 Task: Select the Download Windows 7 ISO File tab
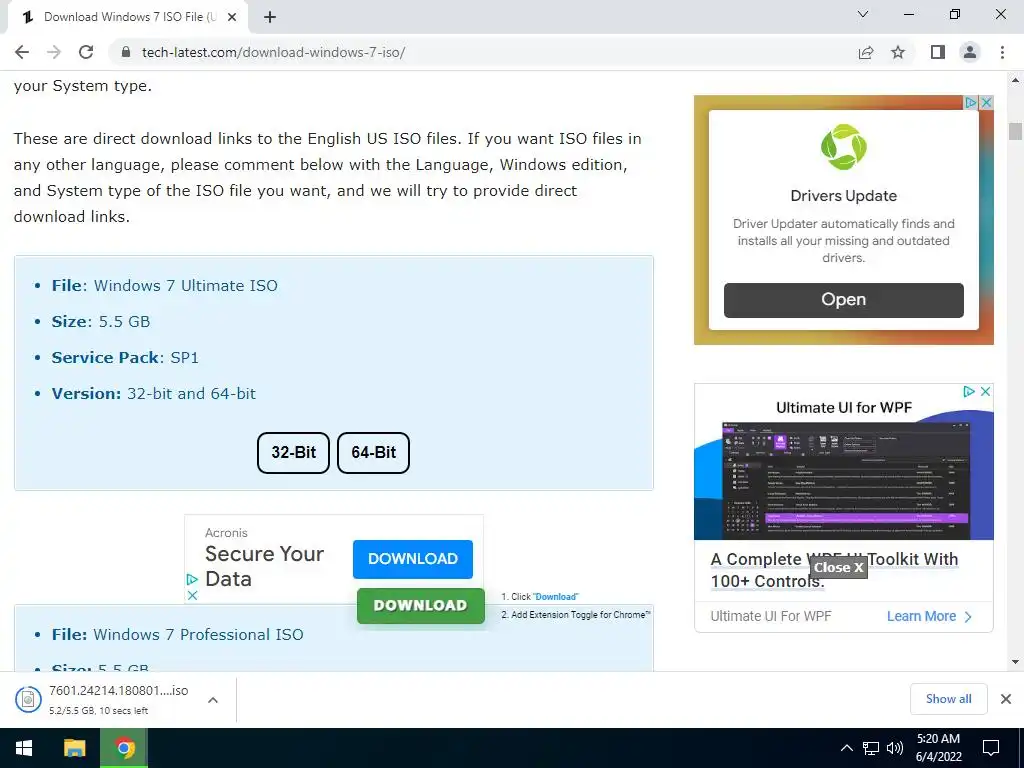tap(127, 17)
